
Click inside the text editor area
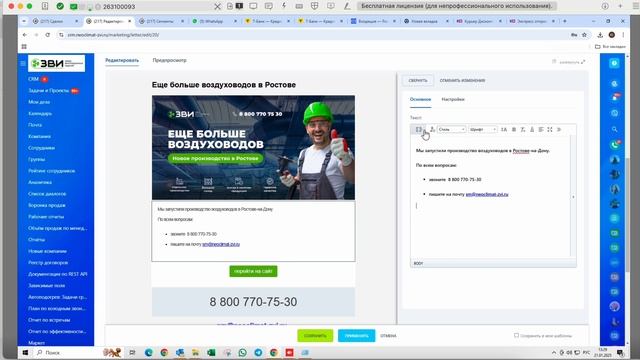tap(491, 197)
